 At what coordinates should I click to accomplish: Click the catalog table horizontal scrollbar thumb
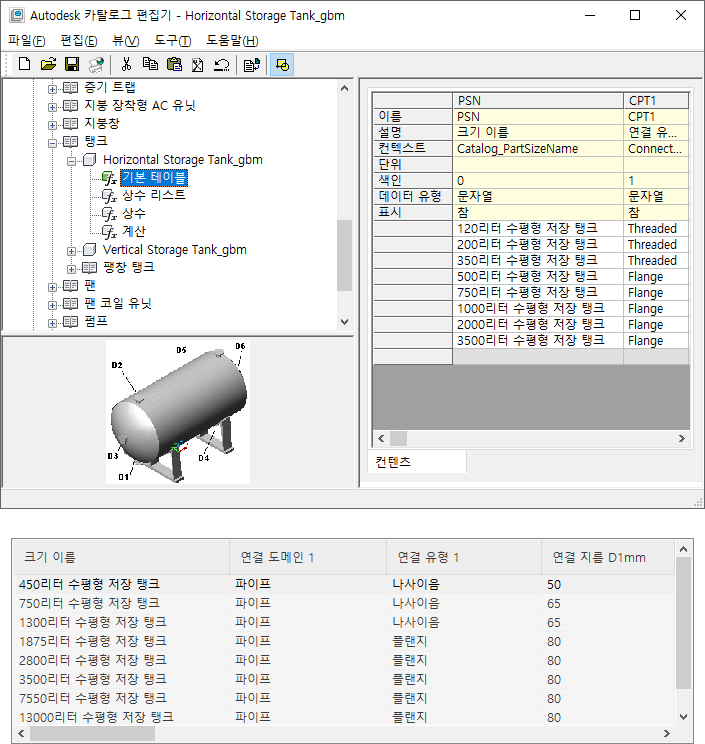click(x=398, y=438)
